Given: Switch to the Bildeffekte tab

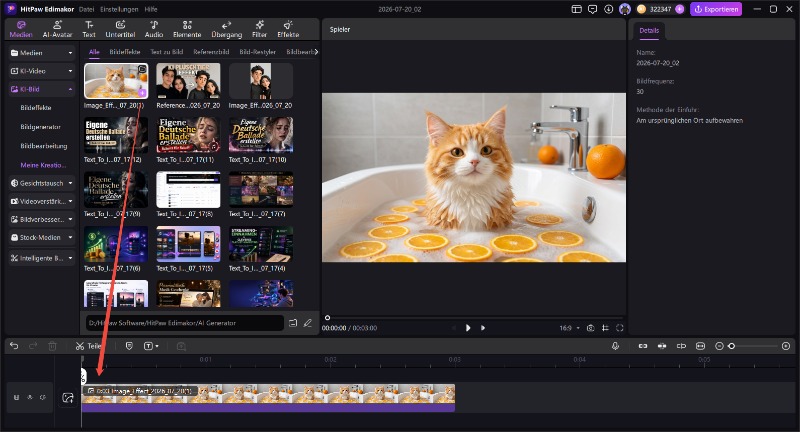Looking at the screenshot, I should pos(124,52).
